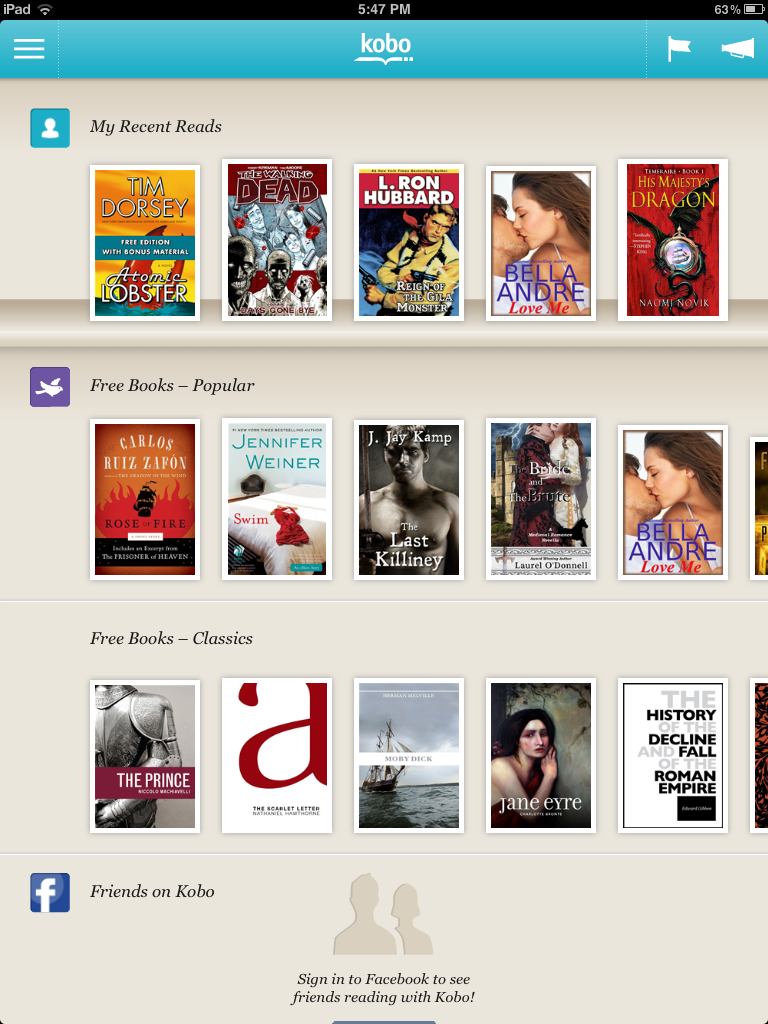The image size is (768, 1024).
Task: Tap 'Sign in to Facebook to see' text
Action: pyautogui.click(x=383, y=979)
